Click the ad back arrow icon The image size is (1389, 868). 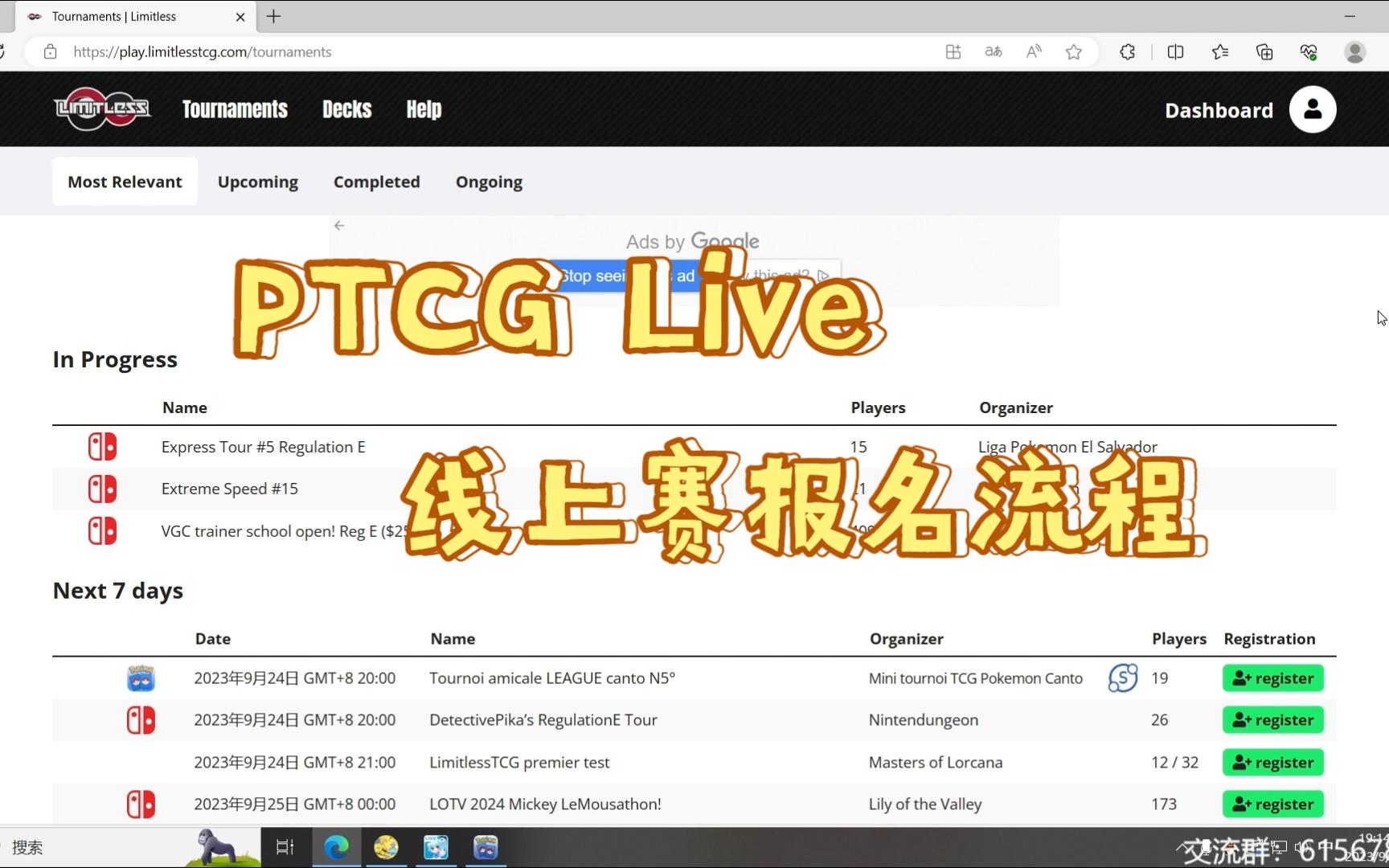339,226
